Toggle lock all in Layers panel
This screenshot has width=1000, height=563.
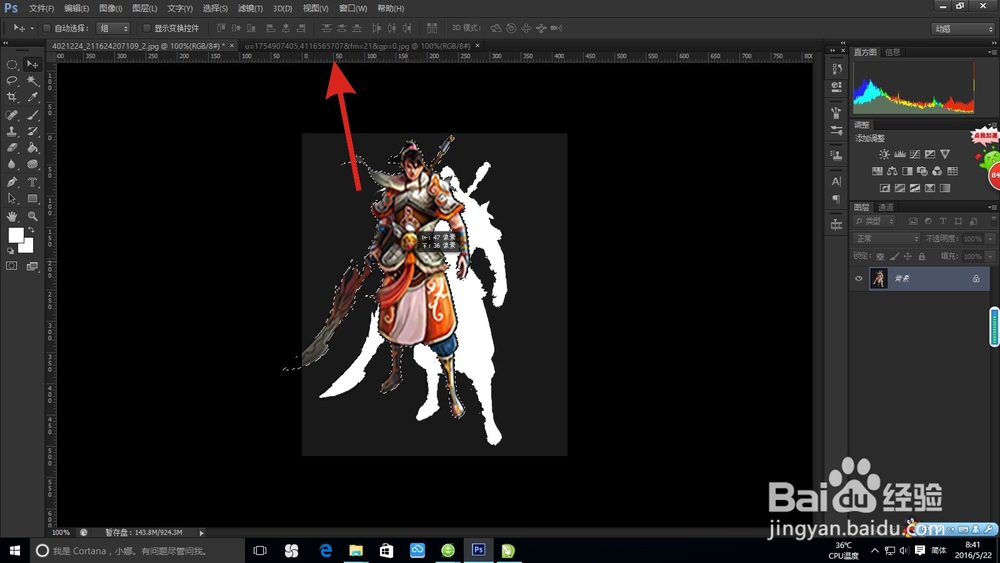922,256
